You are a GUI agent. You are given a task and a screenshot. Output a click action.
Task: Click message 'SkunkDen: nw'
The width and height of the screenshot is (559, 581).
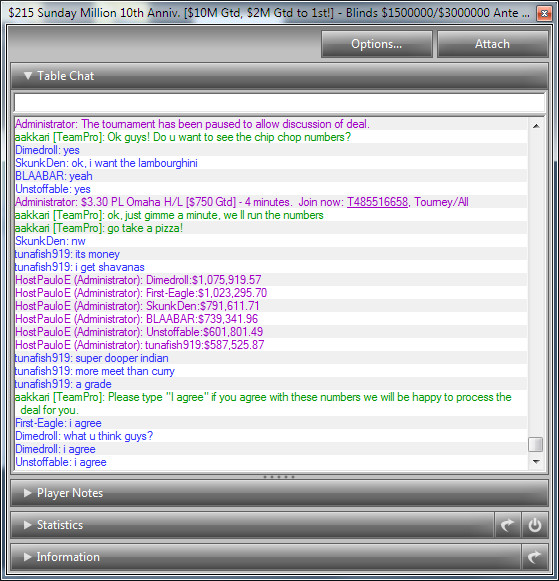[50, 241]
